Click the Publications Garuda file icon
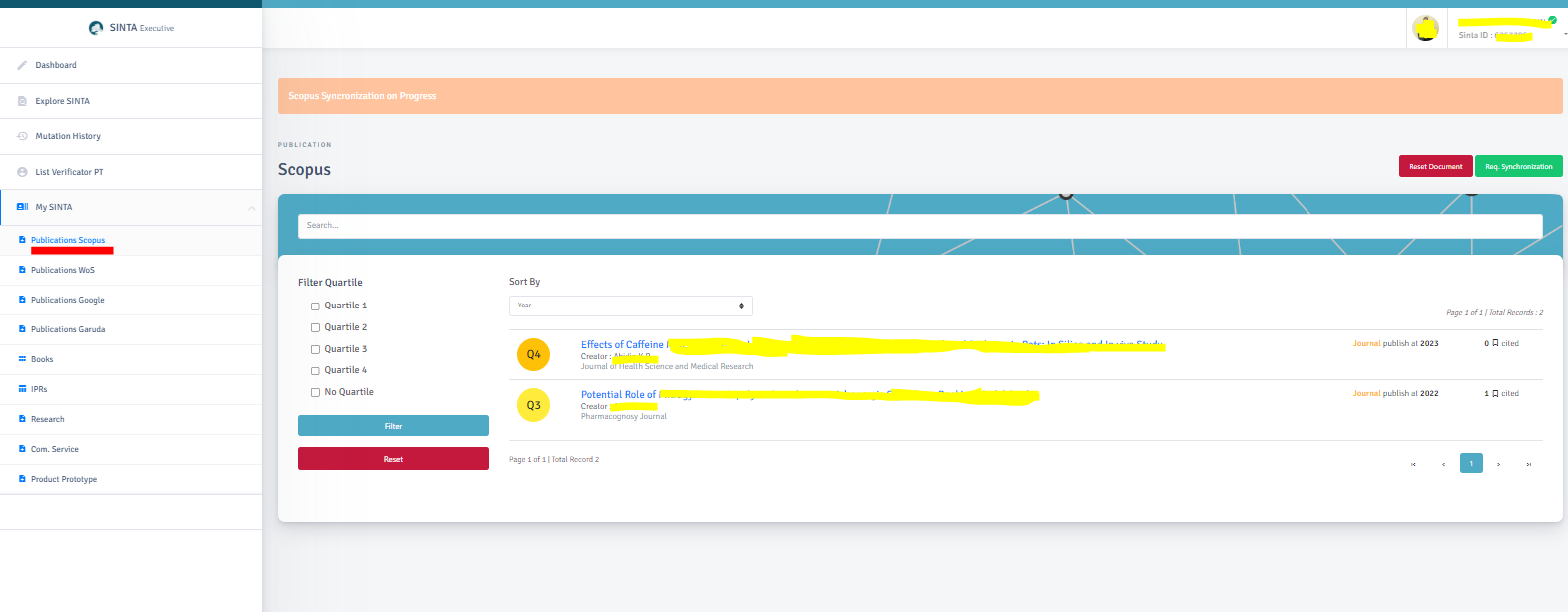 tap(22, 329)
